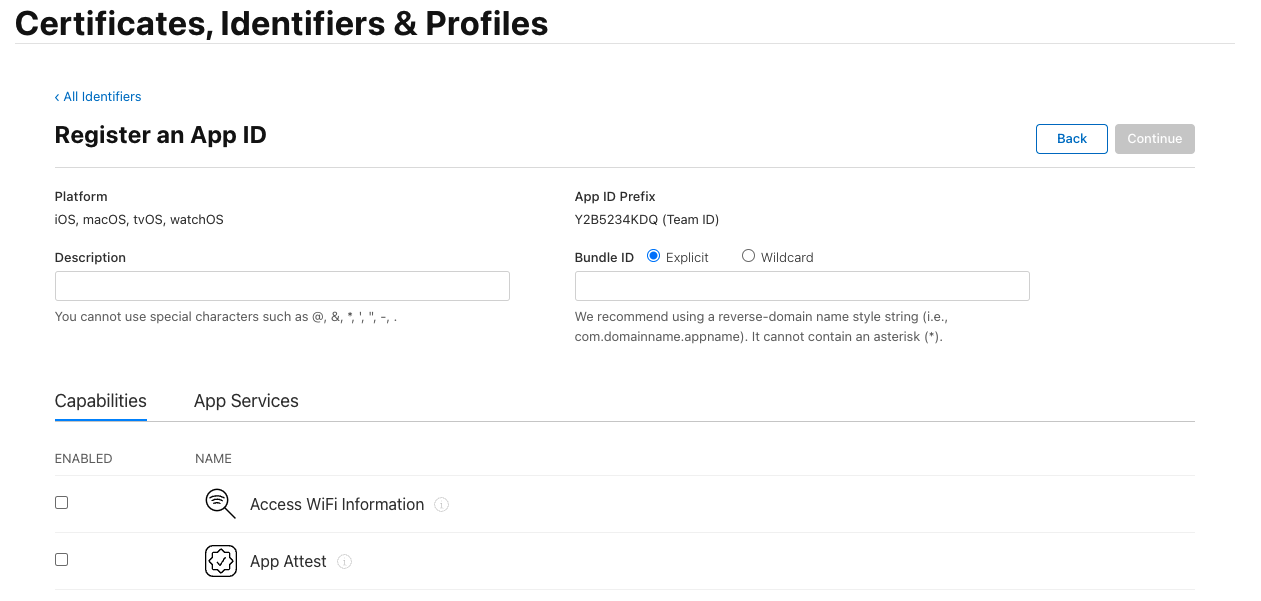The image size is (1261, 601).
Task: Switch to the App Services tab
Action: (x=246, y=401)
